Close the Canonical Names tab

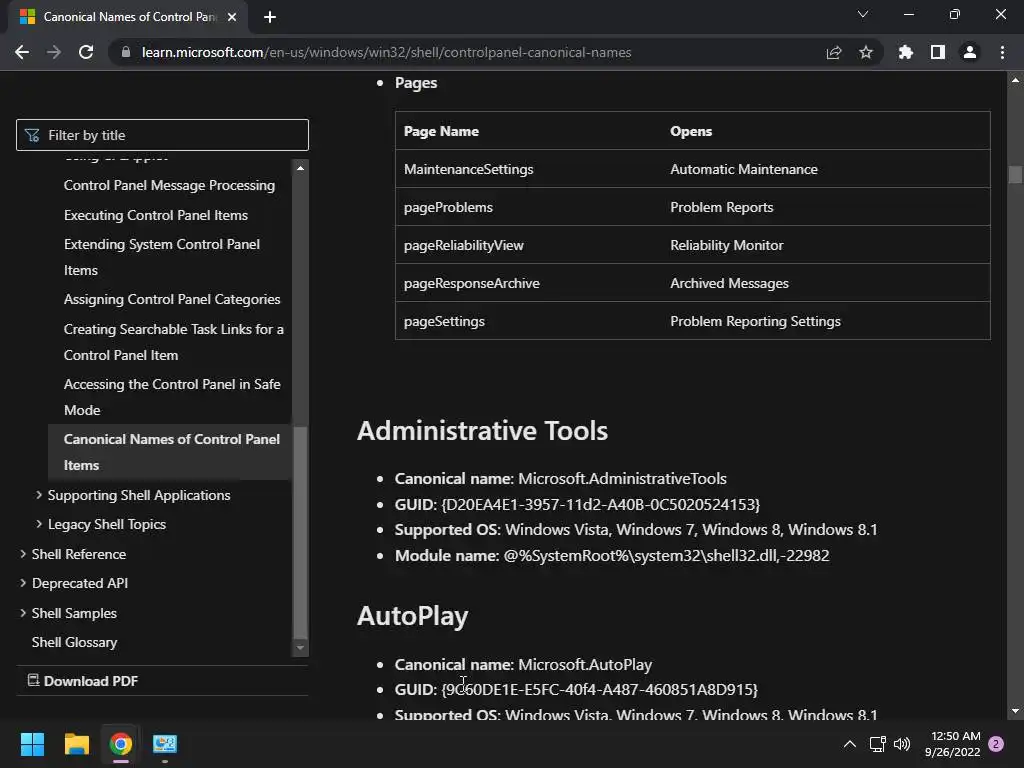[x=232, y=17]
